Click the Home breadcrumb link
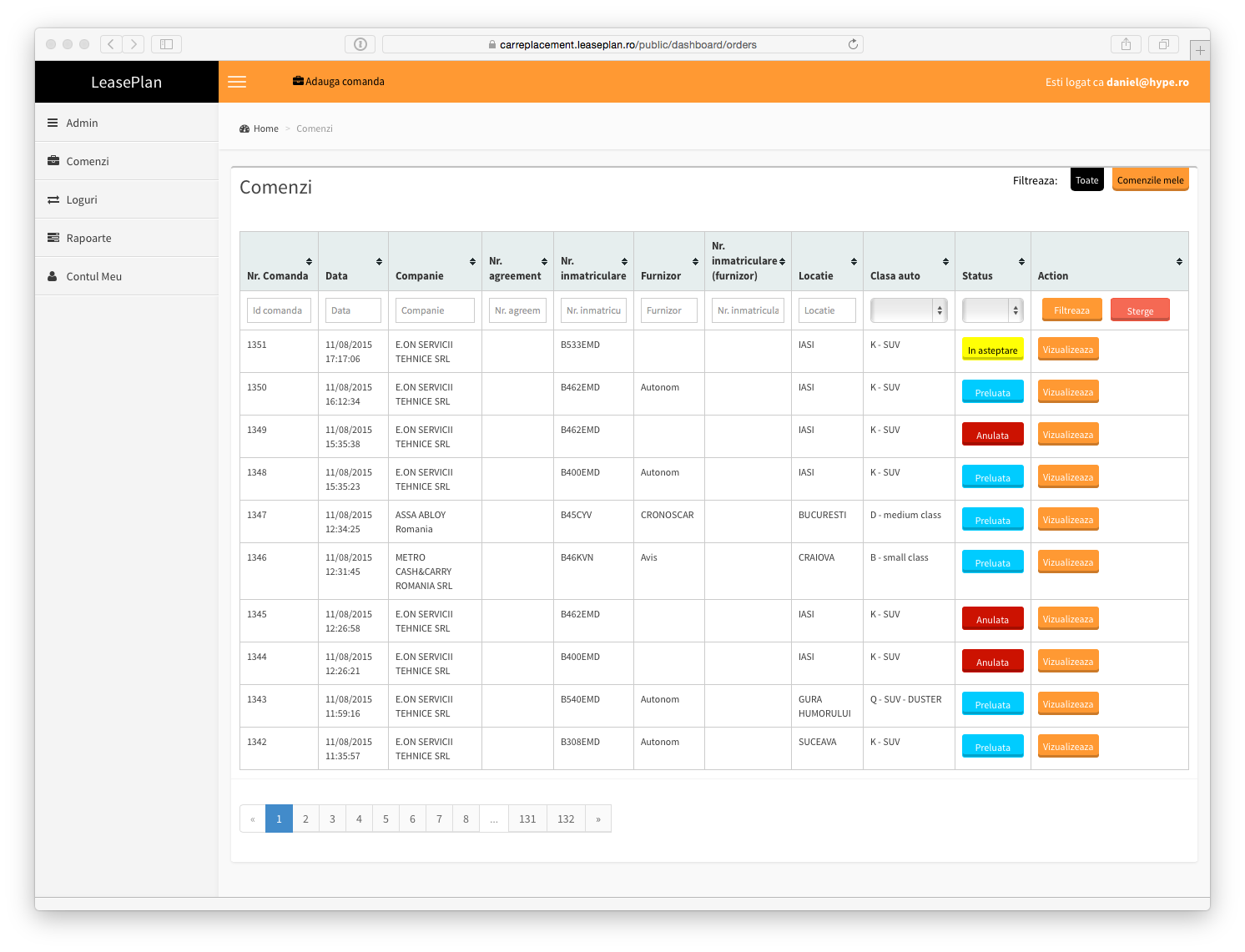This screenshot has width=1245, height=952. pyautogui.click(x=265, y=128)
